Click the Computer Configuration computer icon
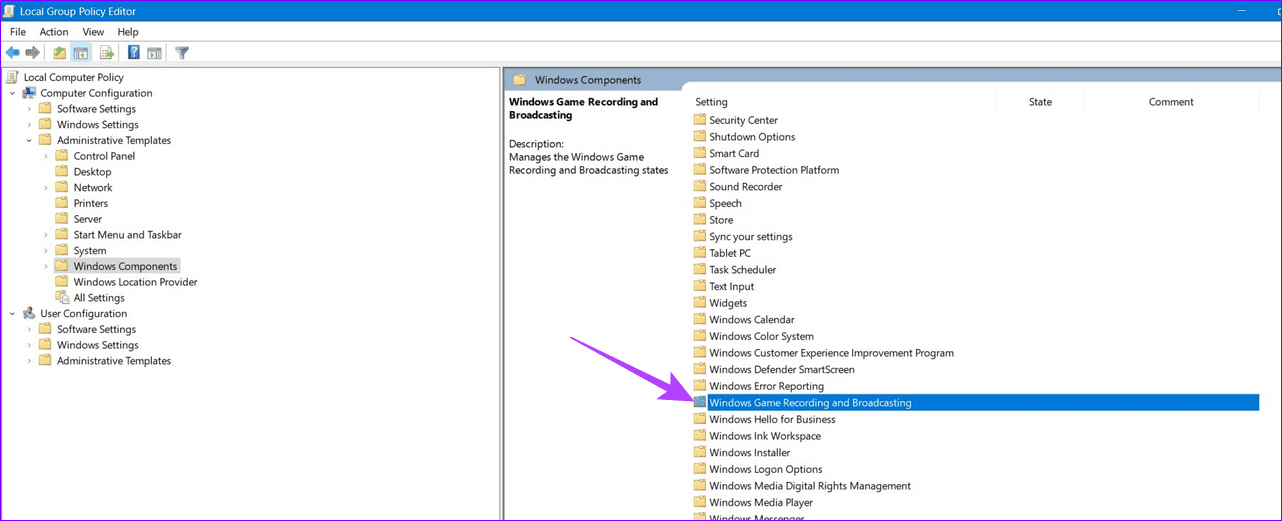 pyautogui.click(x=29, y=93)
